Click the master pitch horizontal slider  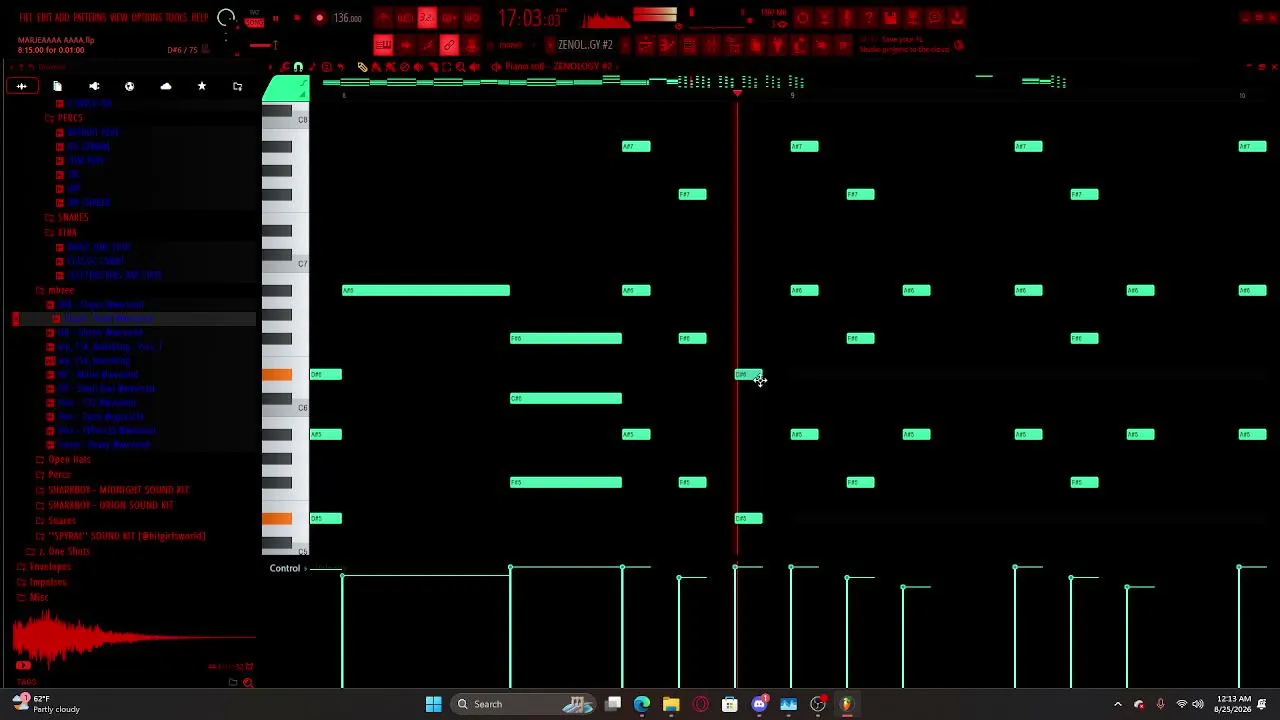261,45
